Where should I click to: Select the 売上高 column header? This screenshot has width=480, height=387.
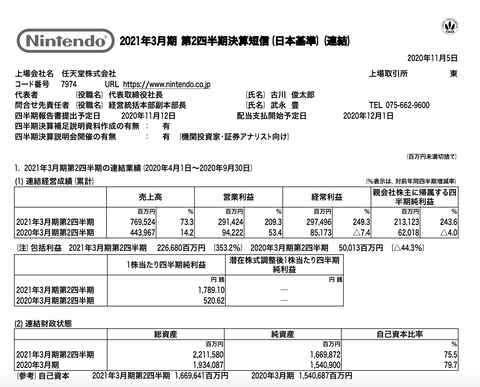[150, 197]
